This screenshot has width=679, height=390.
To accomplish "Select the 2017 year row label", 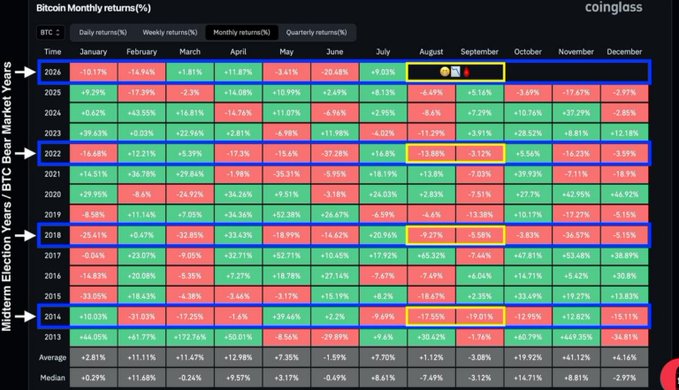I will click(52, 255).
